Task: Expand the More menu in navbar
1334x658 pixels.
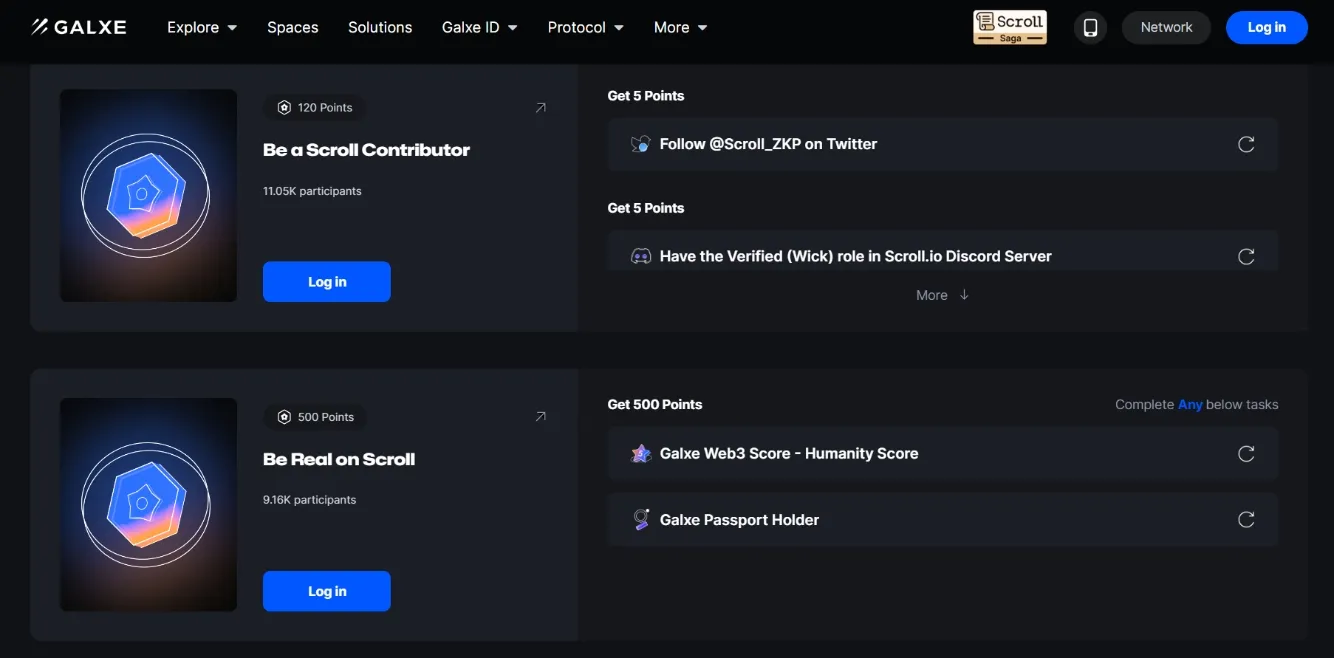Action: tap(680, 28)
